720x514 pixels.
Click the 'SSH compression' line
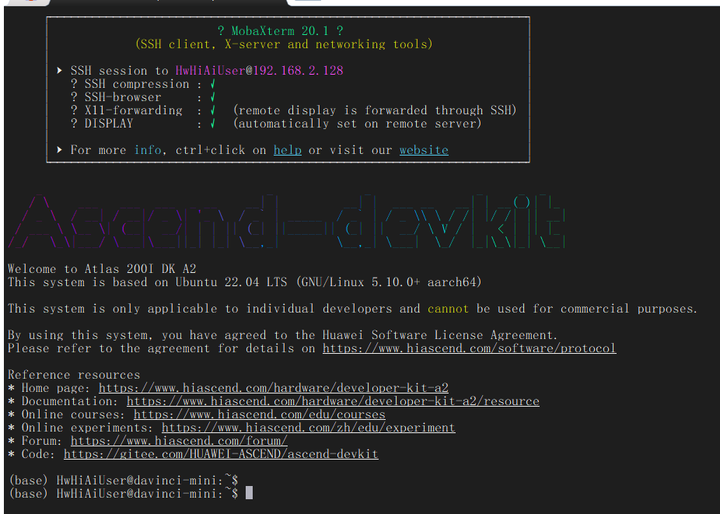(143, 84)
